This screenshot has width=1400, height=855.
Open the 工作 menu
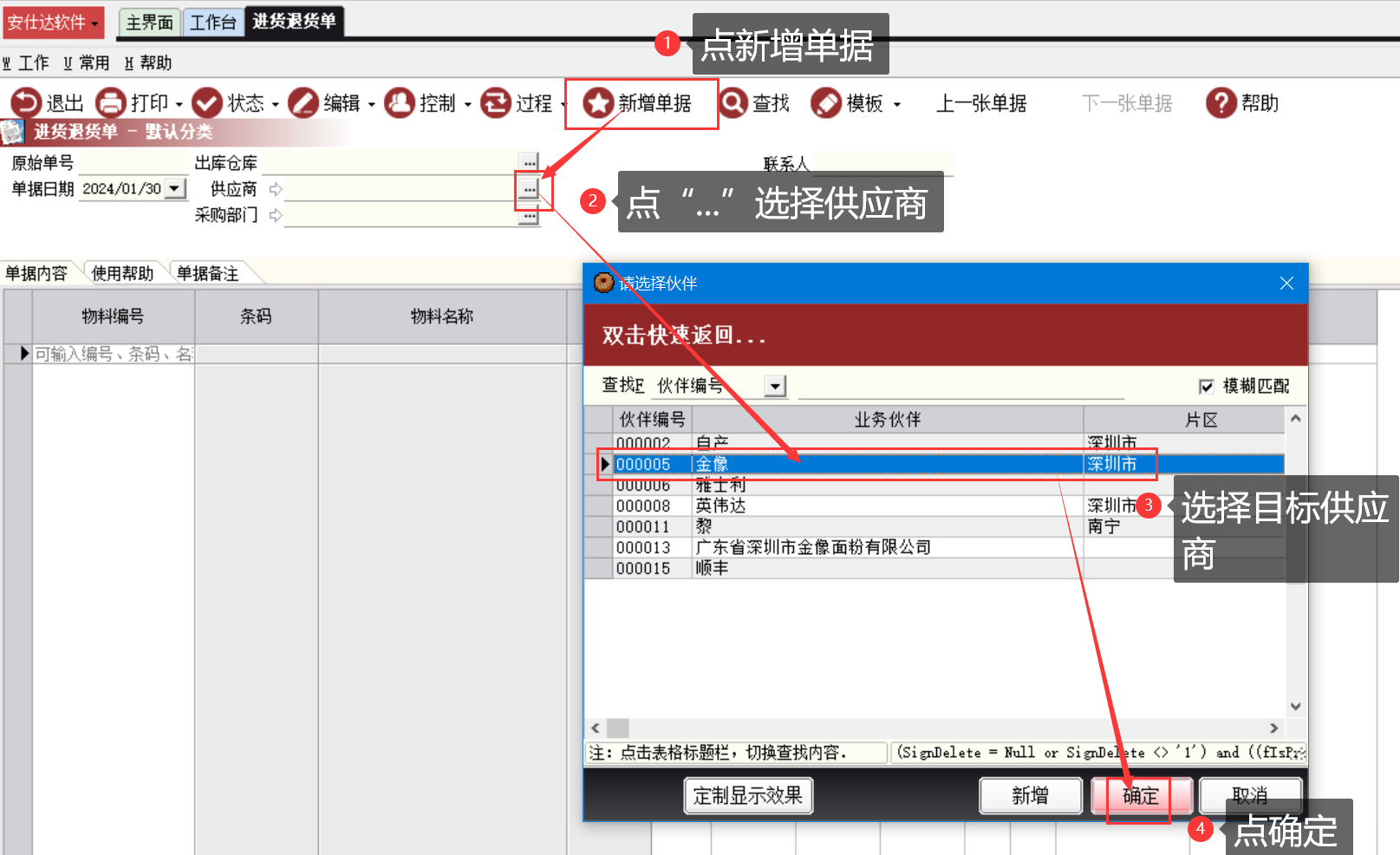26,63
